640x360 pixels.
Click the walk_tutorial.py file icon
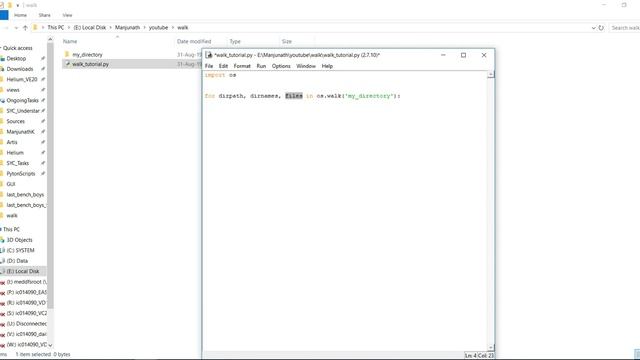point(67,64)
